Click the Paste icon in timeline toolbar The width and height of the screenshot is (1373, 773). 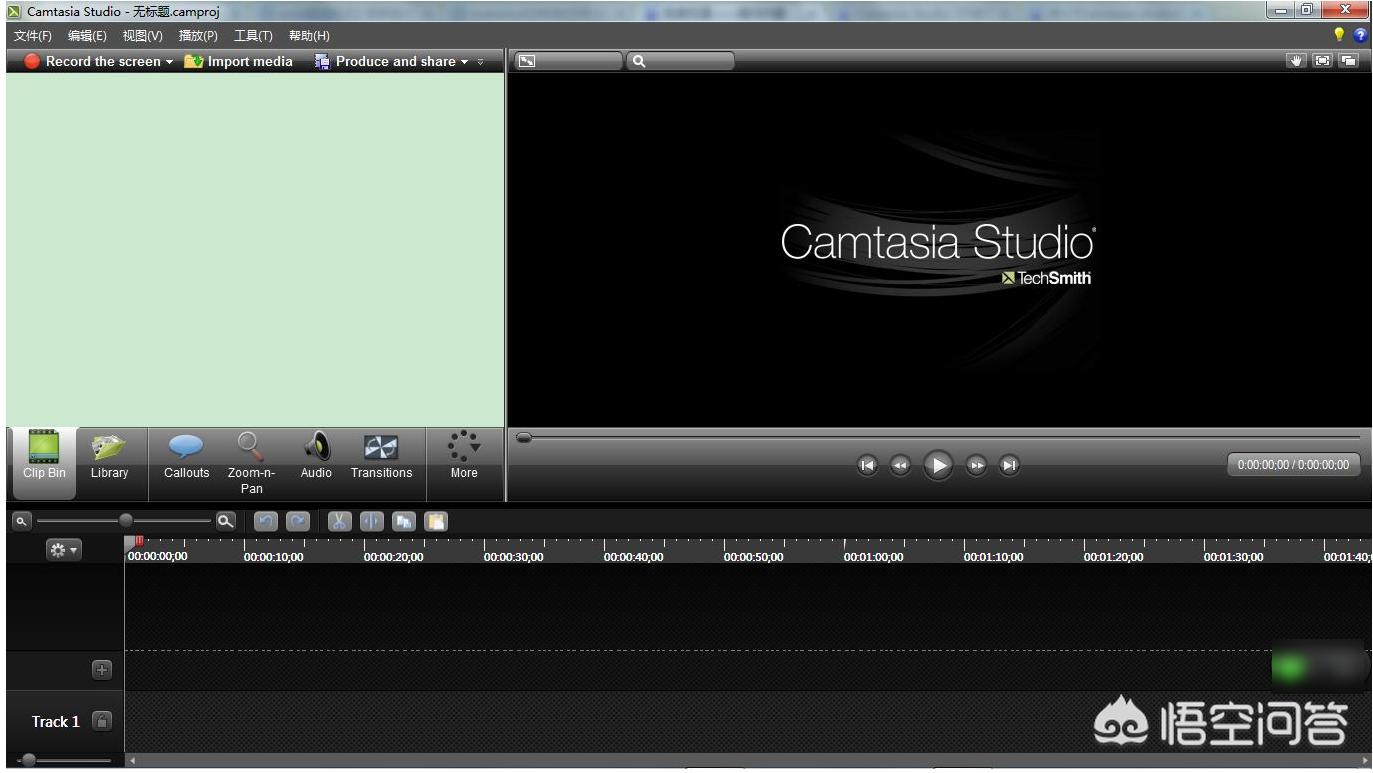coord(435,521)
